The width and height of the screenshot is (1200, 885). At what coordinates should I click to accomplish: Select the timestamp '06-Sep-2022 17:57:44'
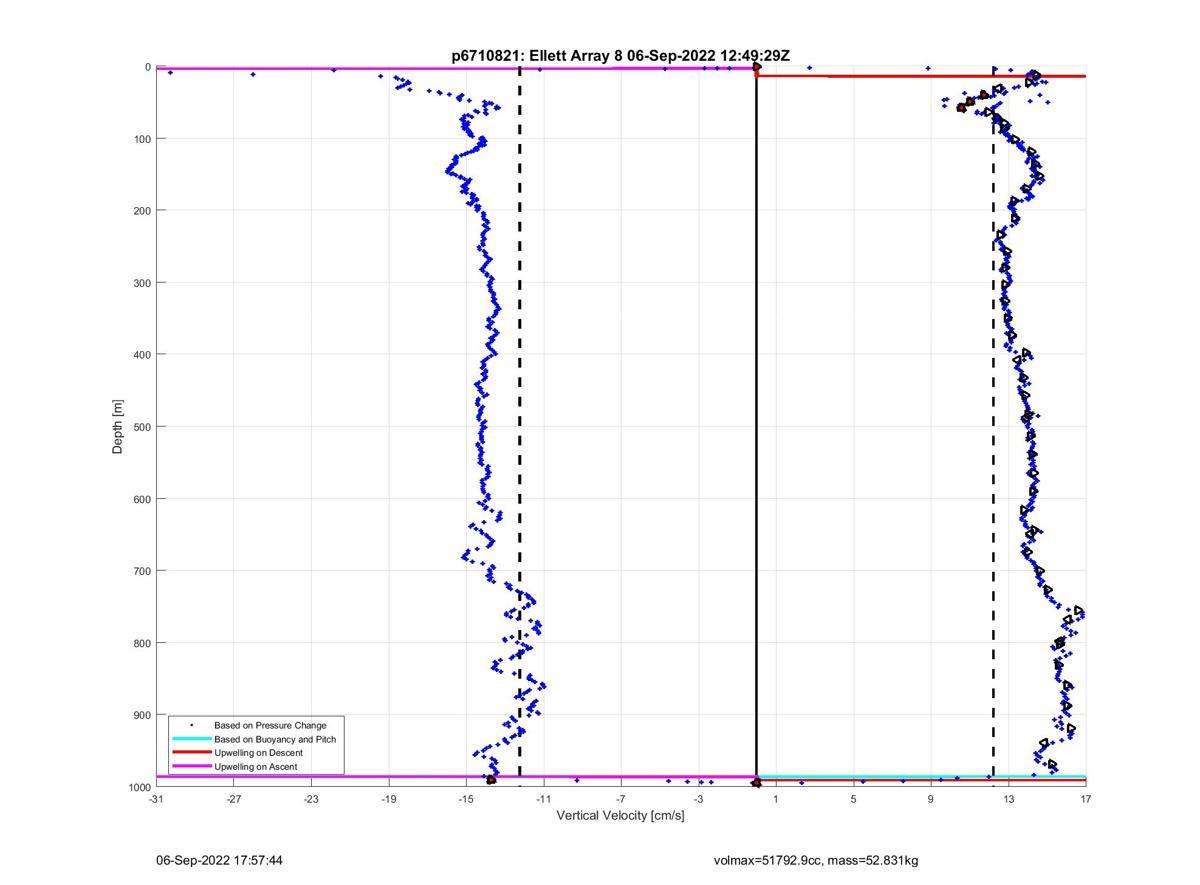[219, 860]
